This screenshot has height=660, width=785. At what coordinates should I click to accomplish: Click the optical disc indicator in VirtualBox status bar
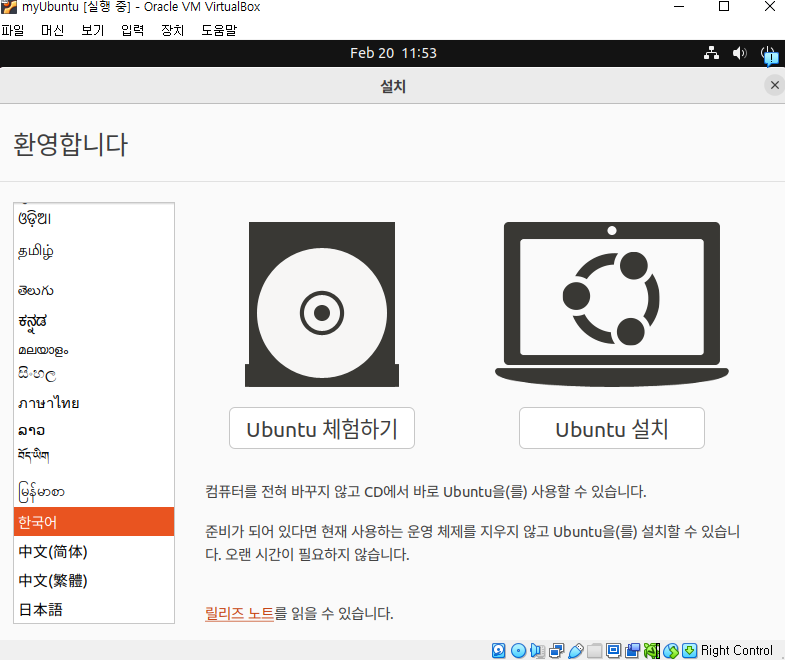click(x=518, y=650)
